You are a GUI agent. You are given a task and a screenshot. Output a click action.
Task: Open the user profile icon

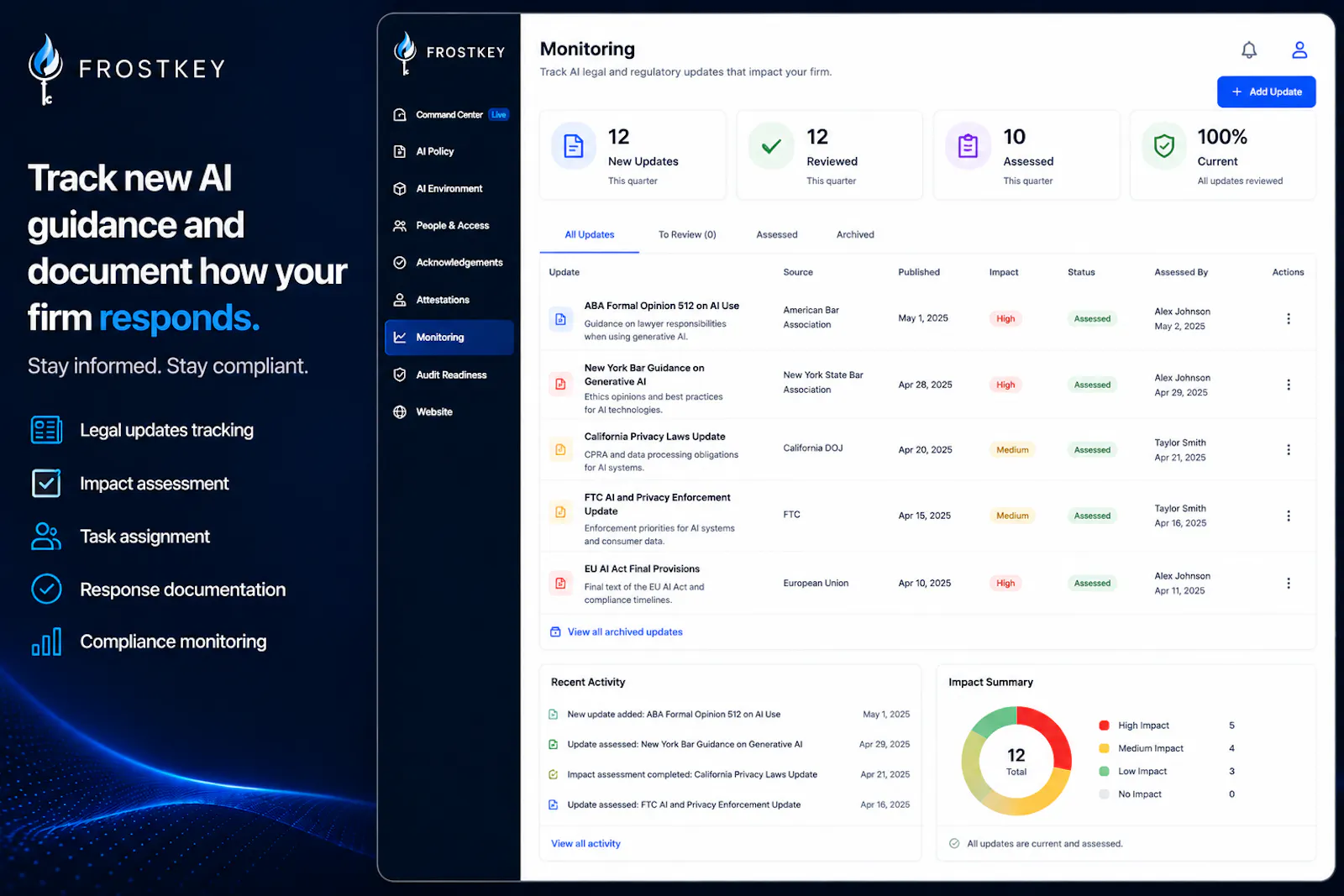click(1299, 50)
